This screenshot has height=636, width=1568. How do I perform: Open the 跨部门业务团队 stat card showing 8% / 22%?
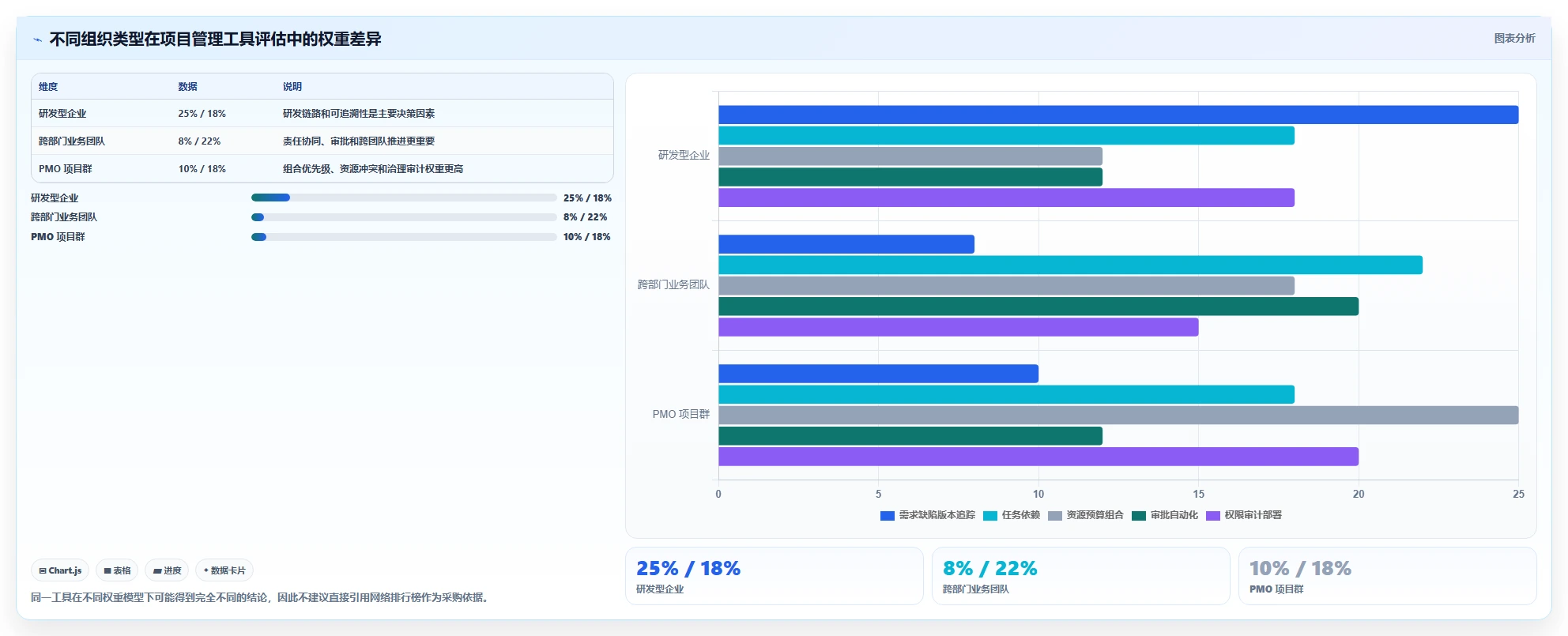(x=1081, y=576)
